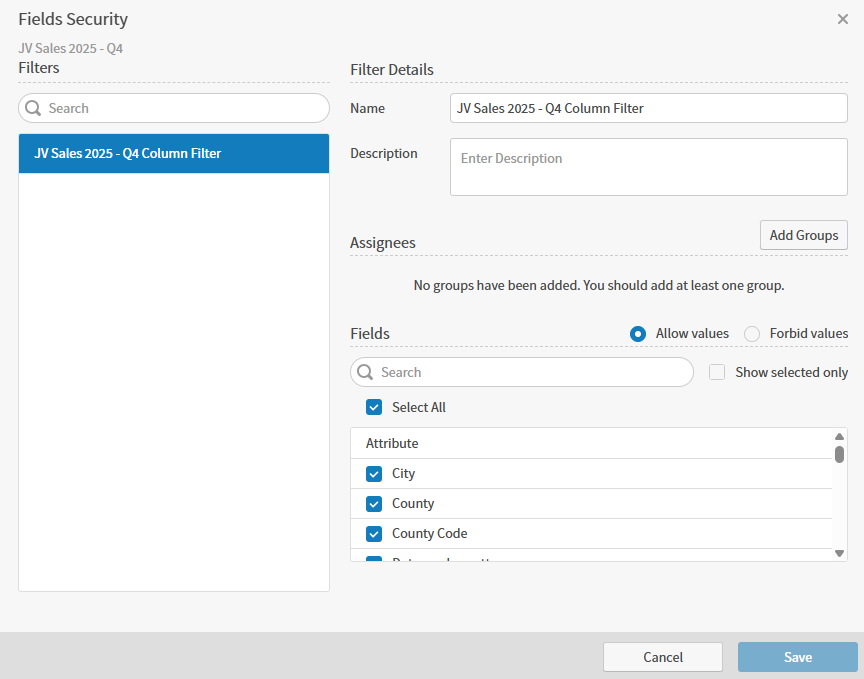Toggle the Select All checkbox
This screenshot has width=864, height=679.
pyautogui.click(x=373, y=407)
